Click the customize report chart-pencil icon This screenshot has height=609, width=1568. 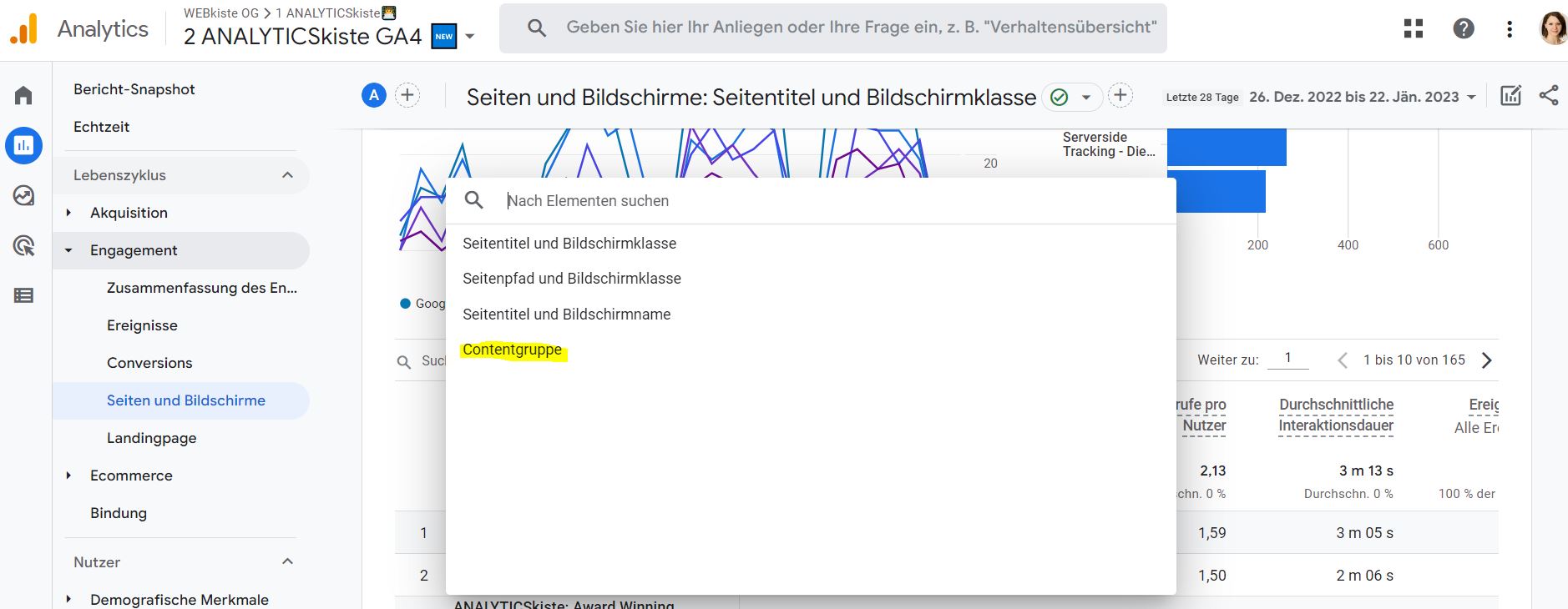coord(1510,96)
